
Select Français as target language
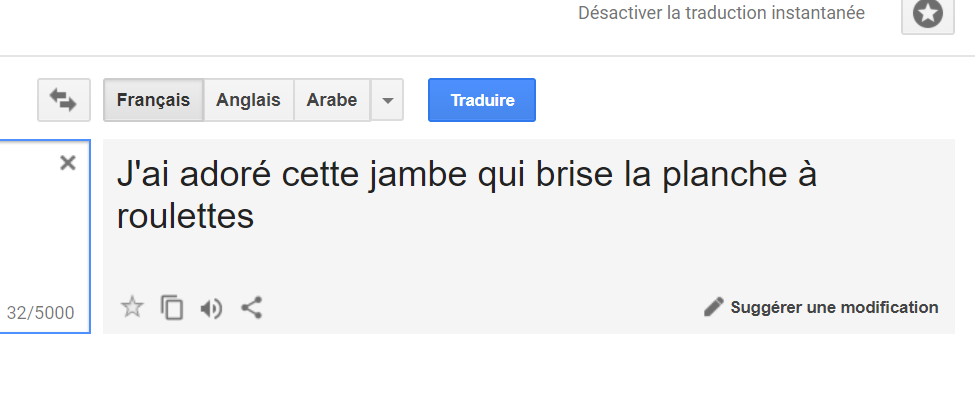click(x=154, y=100)
